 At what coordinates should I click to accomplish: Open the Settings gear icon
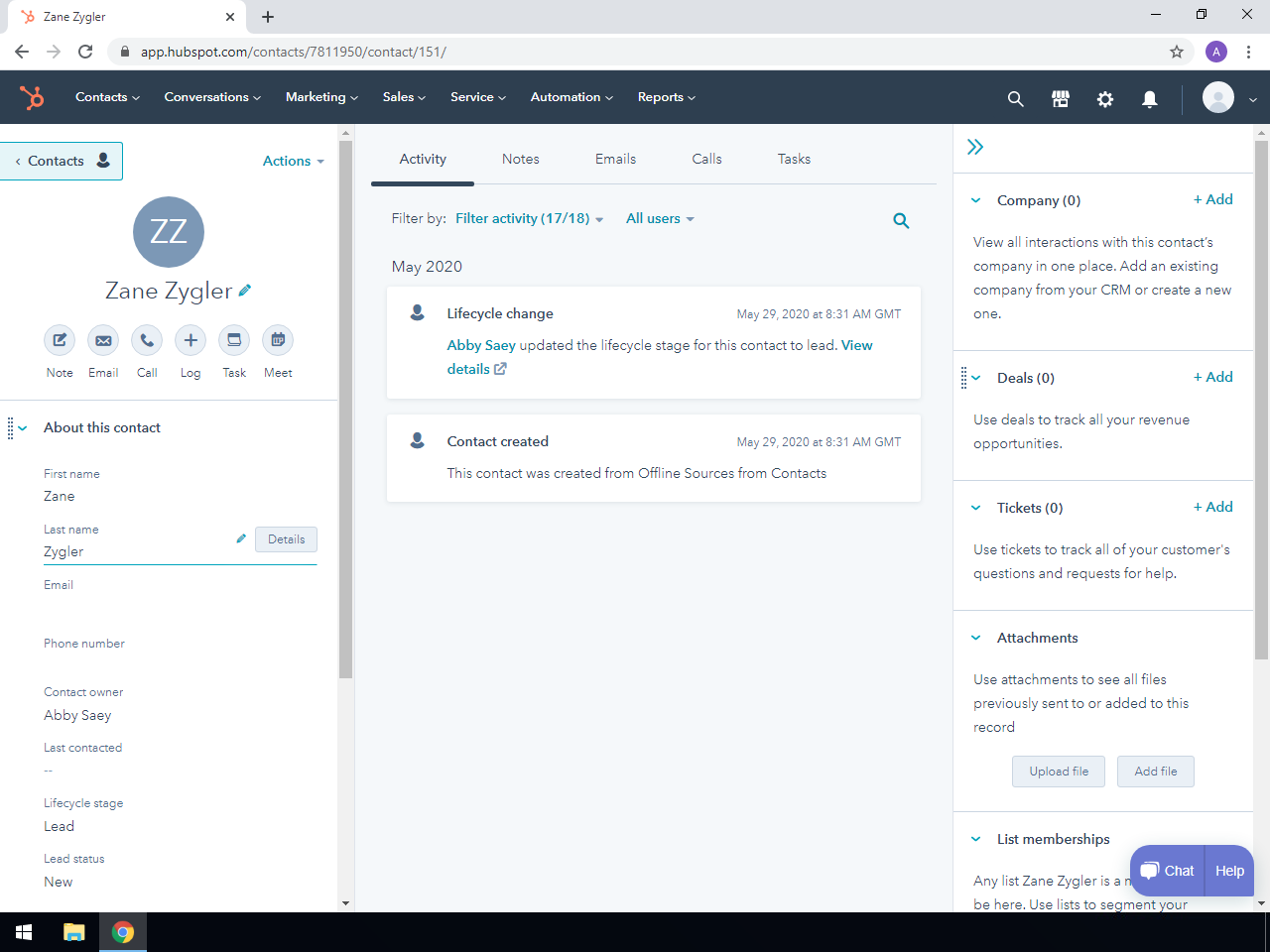pyautogui.click(x=1105, y=98)
